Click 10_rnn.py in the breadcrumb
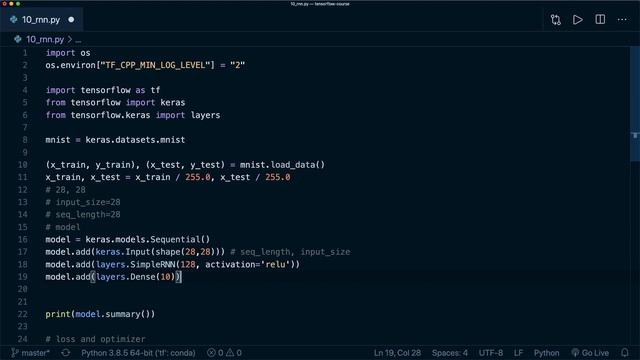Image resolution: width=640 pixels, height=360 pixels. click(45, 40)
